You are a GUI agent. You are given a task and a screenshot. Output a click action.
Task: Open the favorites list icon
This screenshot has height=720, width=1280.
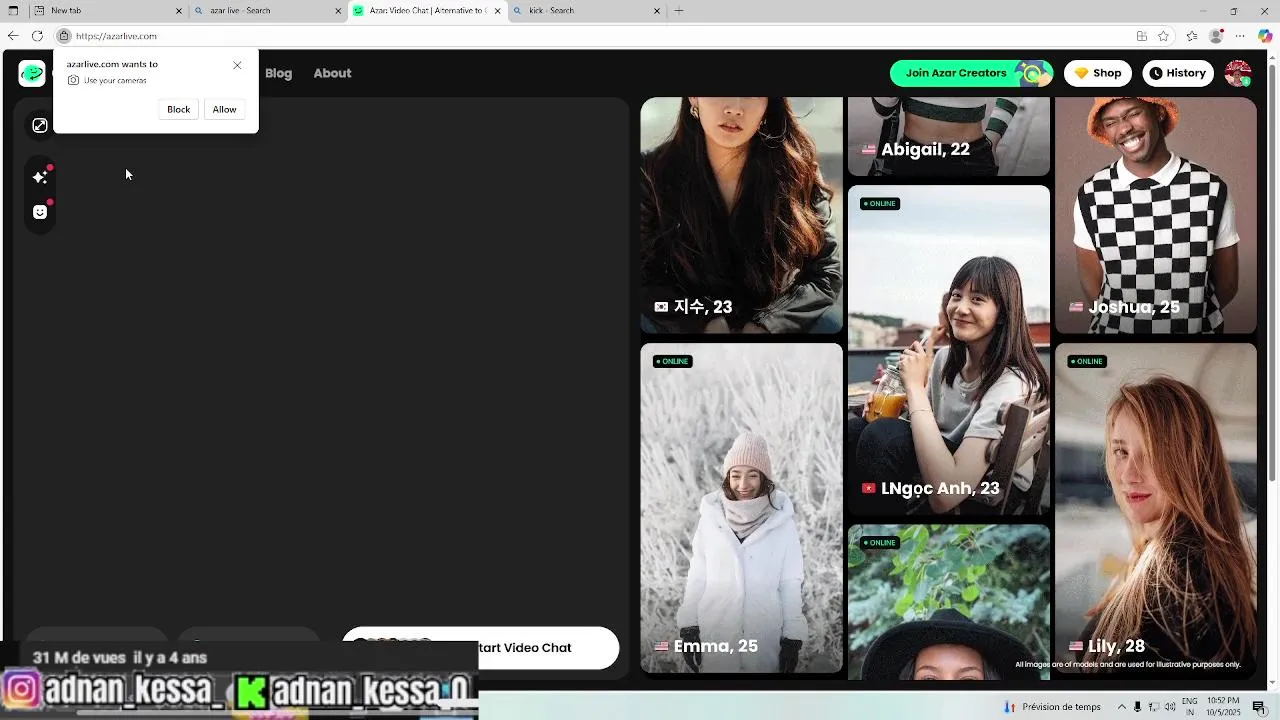pyautogui.click(x=1192, y=36)
